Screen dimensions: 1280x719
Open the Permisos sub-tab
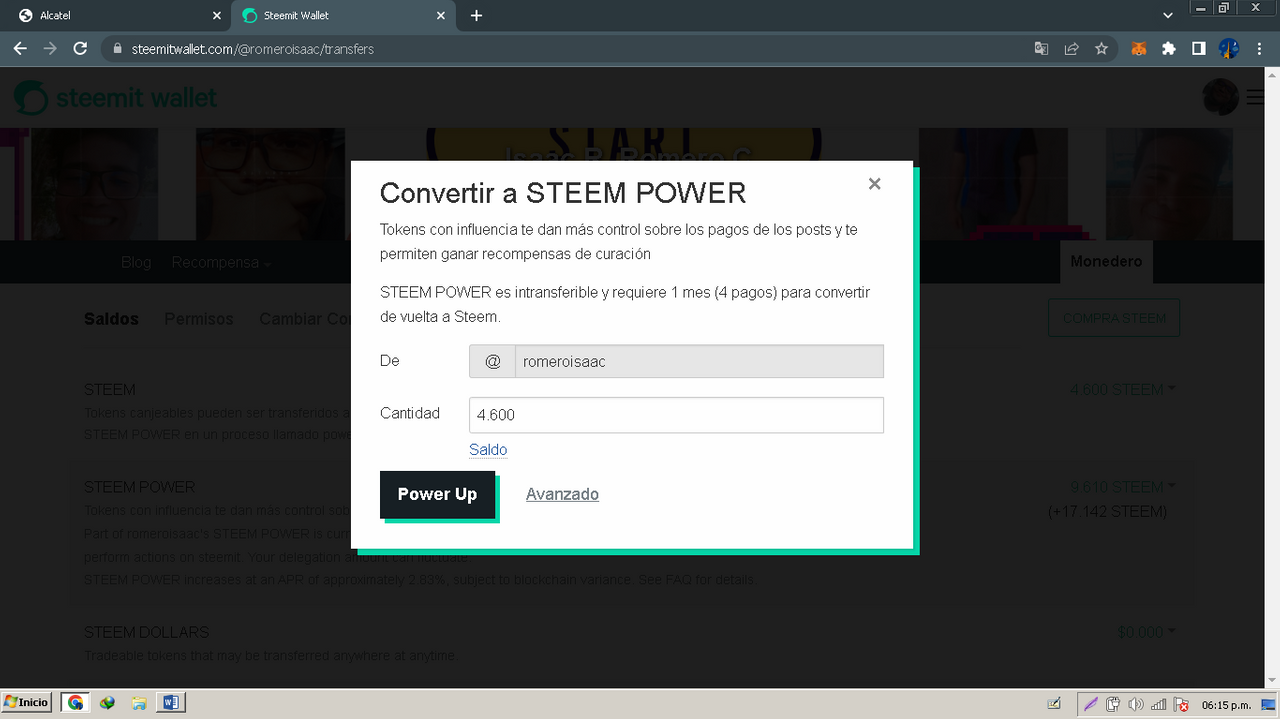[199, 319]
